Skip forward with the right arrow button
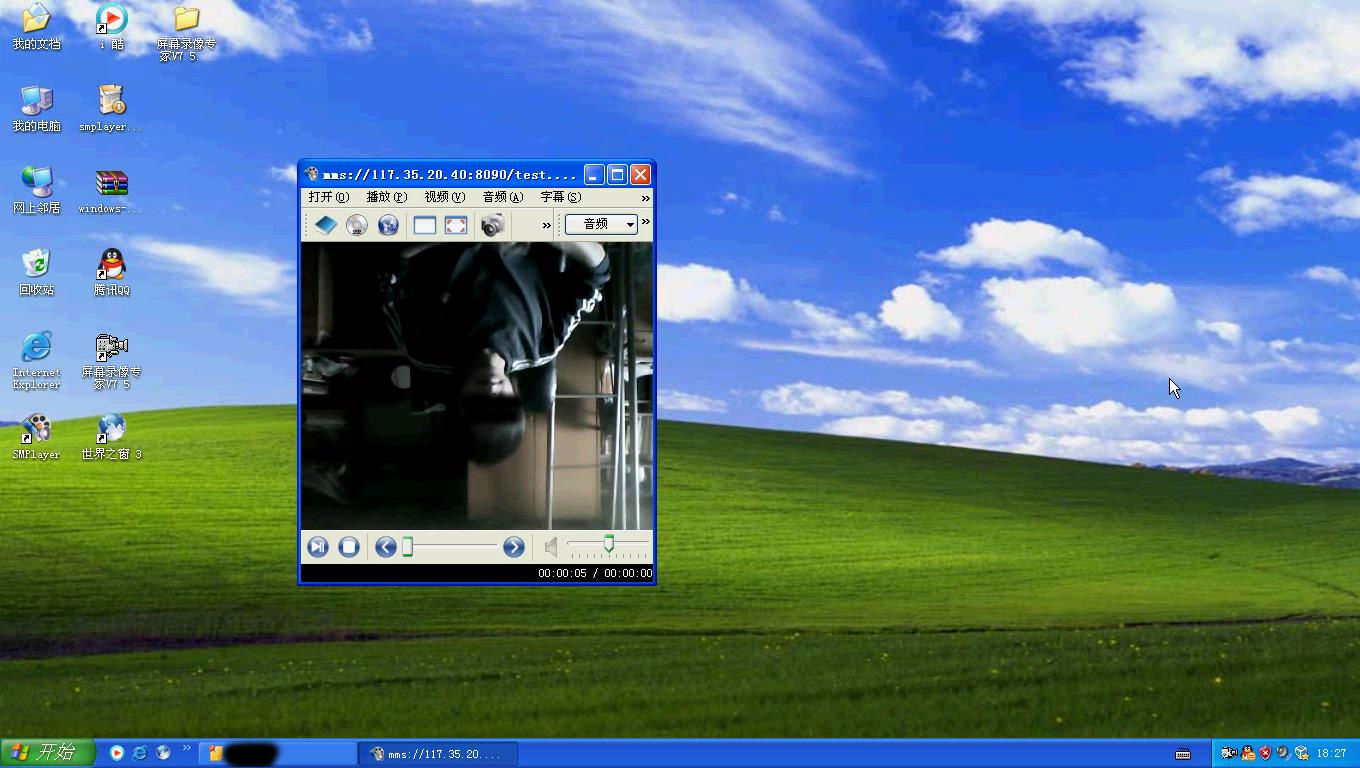1360x768 pixels. [514, 546]
